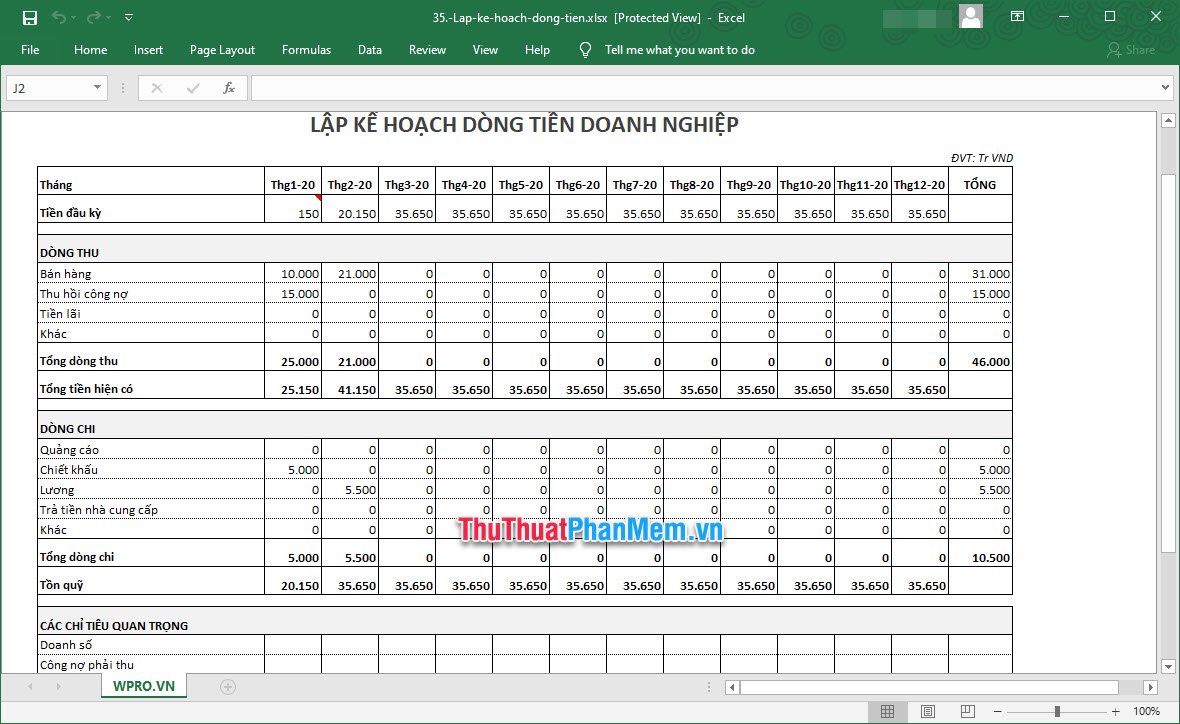Viewport: 1180px width, 724px height.
Task: Open Insert Function with the fx icon
Action: pos(229,88)
